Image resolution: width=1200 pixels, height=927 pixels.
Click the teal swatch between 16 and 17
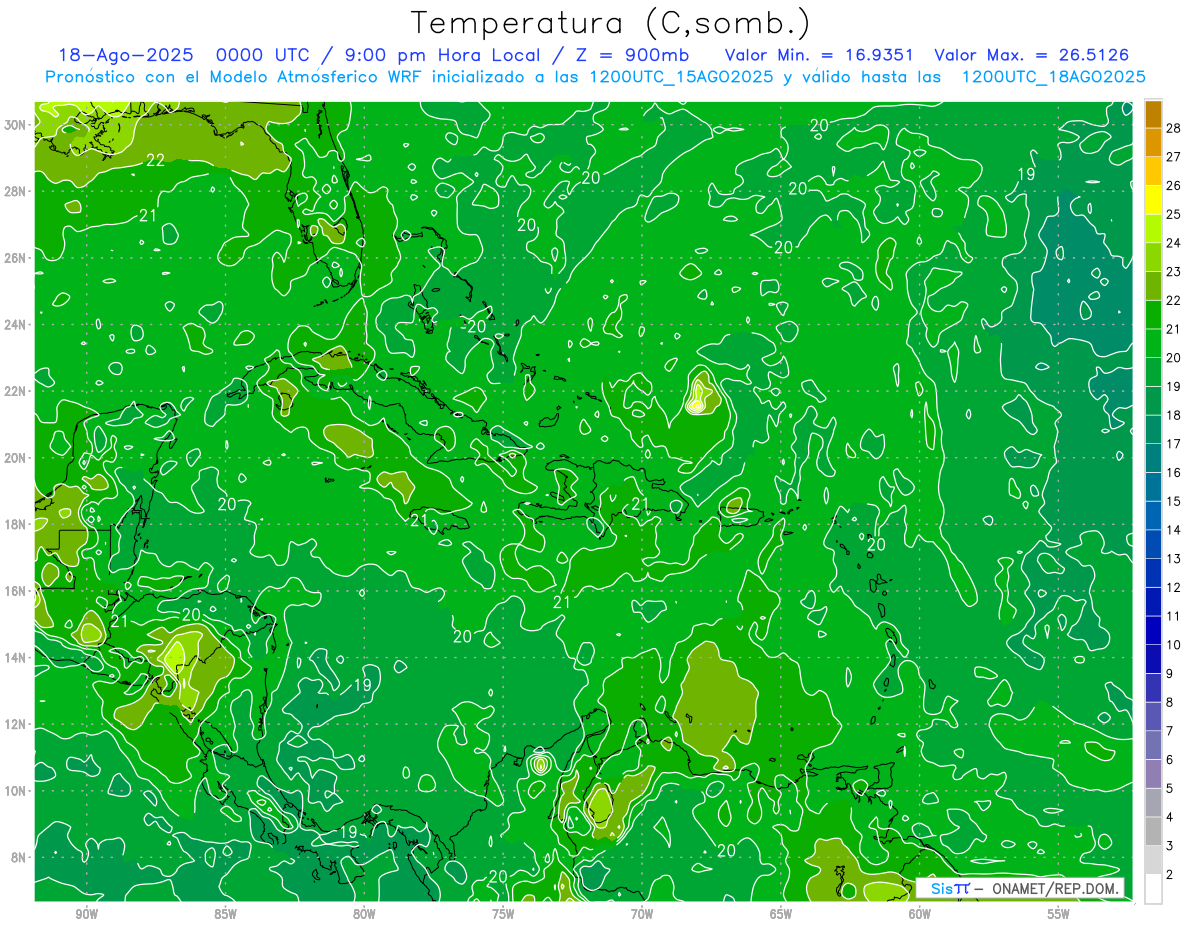[1153, 458]
